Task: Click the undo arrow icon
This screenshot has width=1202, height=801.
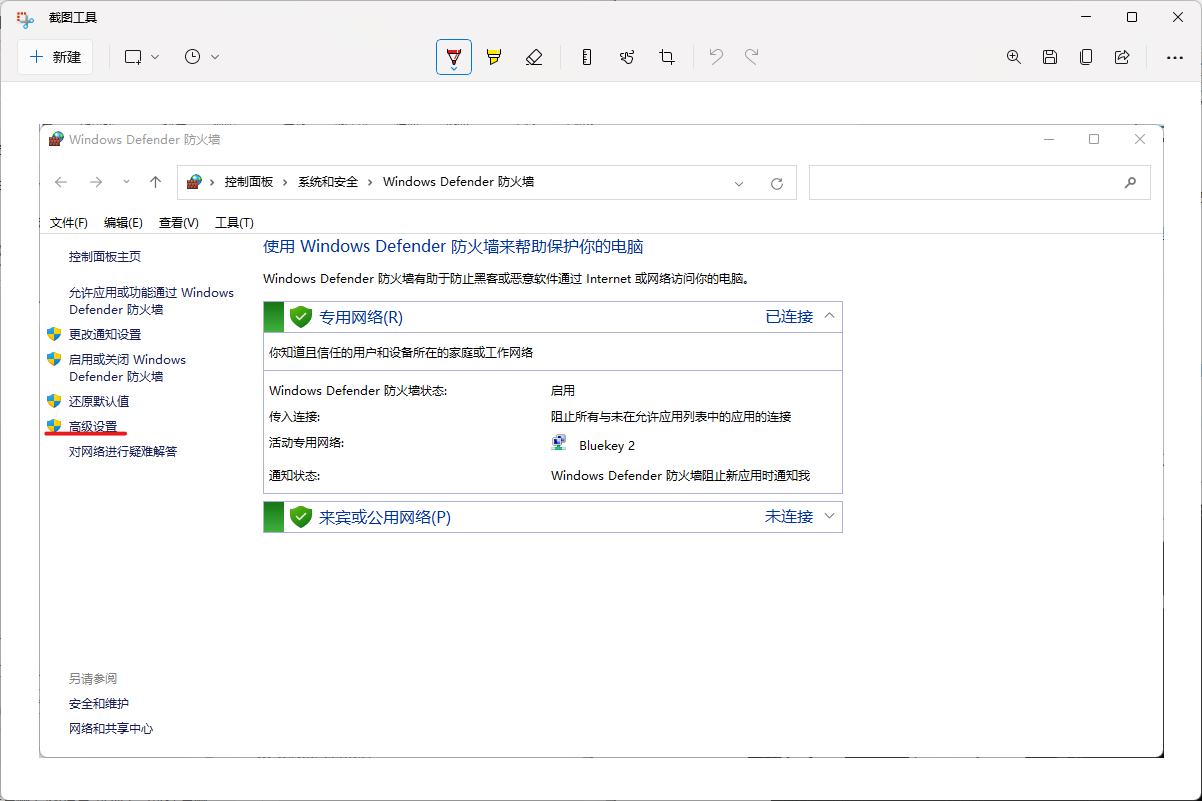Action: pyautogui.click(x=716, y=57)
